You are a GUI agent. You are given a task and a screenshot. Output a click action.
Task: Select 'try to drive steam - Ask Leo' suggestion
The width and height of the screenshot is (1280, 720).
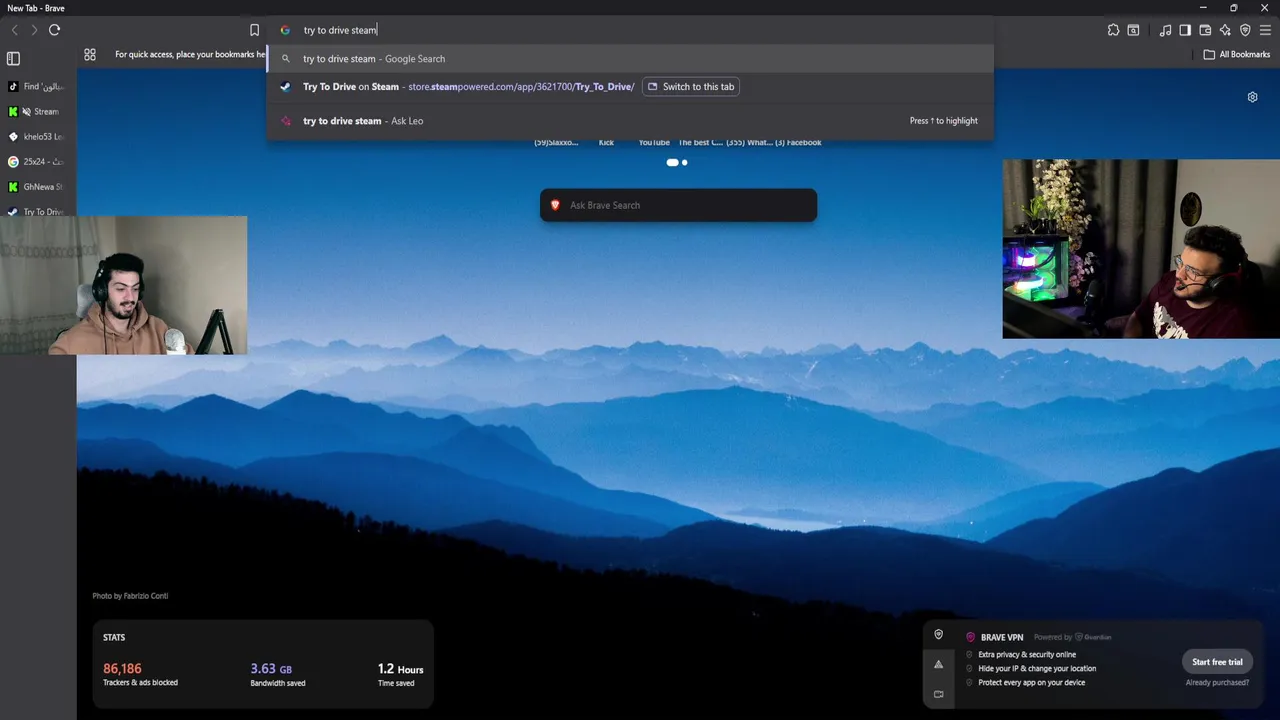(x=630, y=121)
